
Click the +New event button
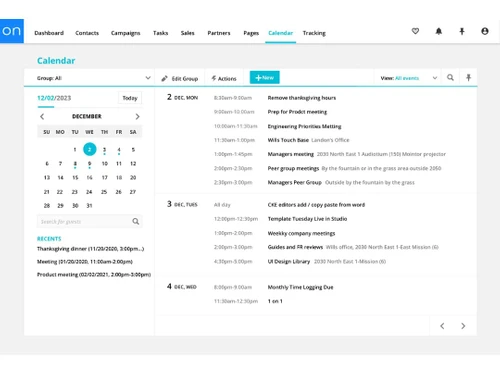(x=265, y=78)
